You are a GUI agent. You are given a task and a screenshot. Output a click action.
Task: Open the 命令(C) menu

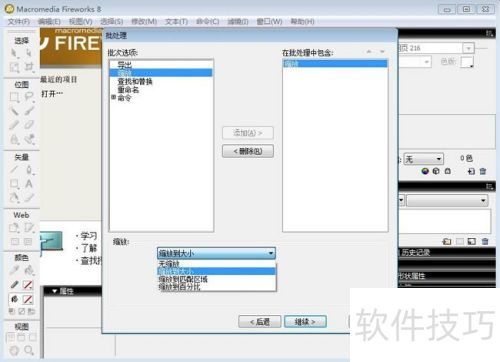pyautogui.click(x=207, y=22)
